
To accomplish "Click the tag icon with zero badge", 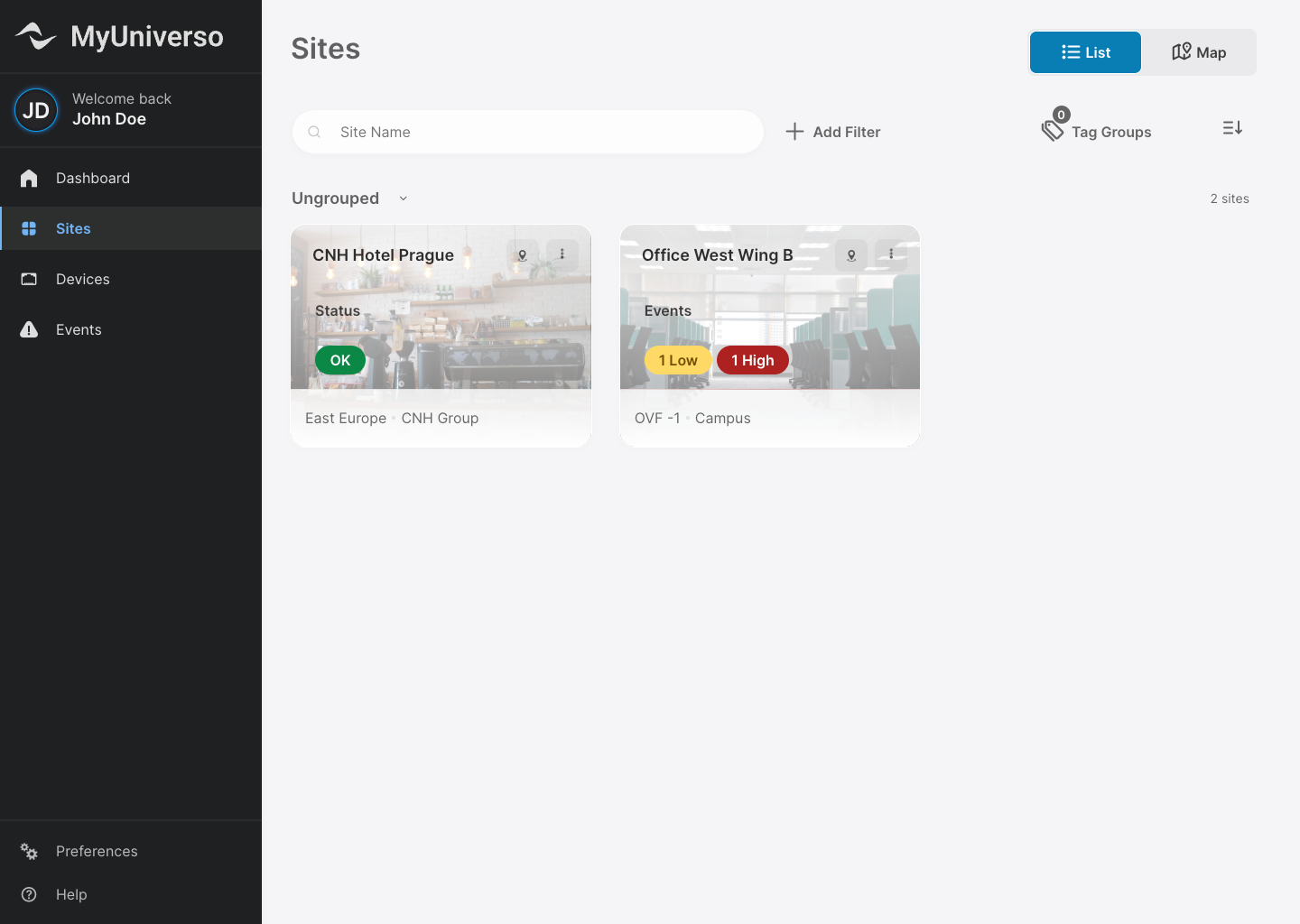I will click(1054, 126).
